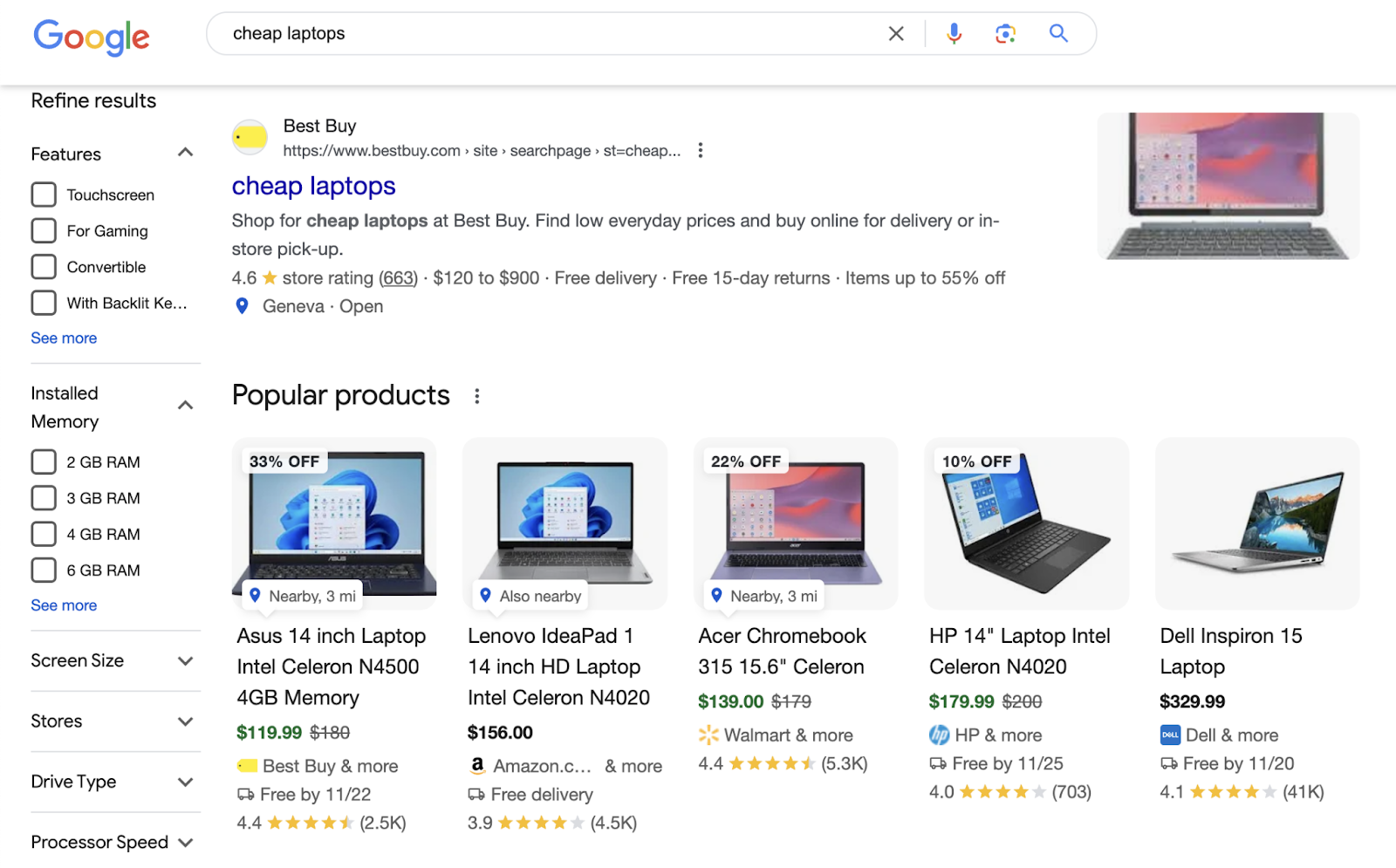The image size is (1396, 868).
Task: Expand the Stores filter section
Action: click(x=185, y=721)
